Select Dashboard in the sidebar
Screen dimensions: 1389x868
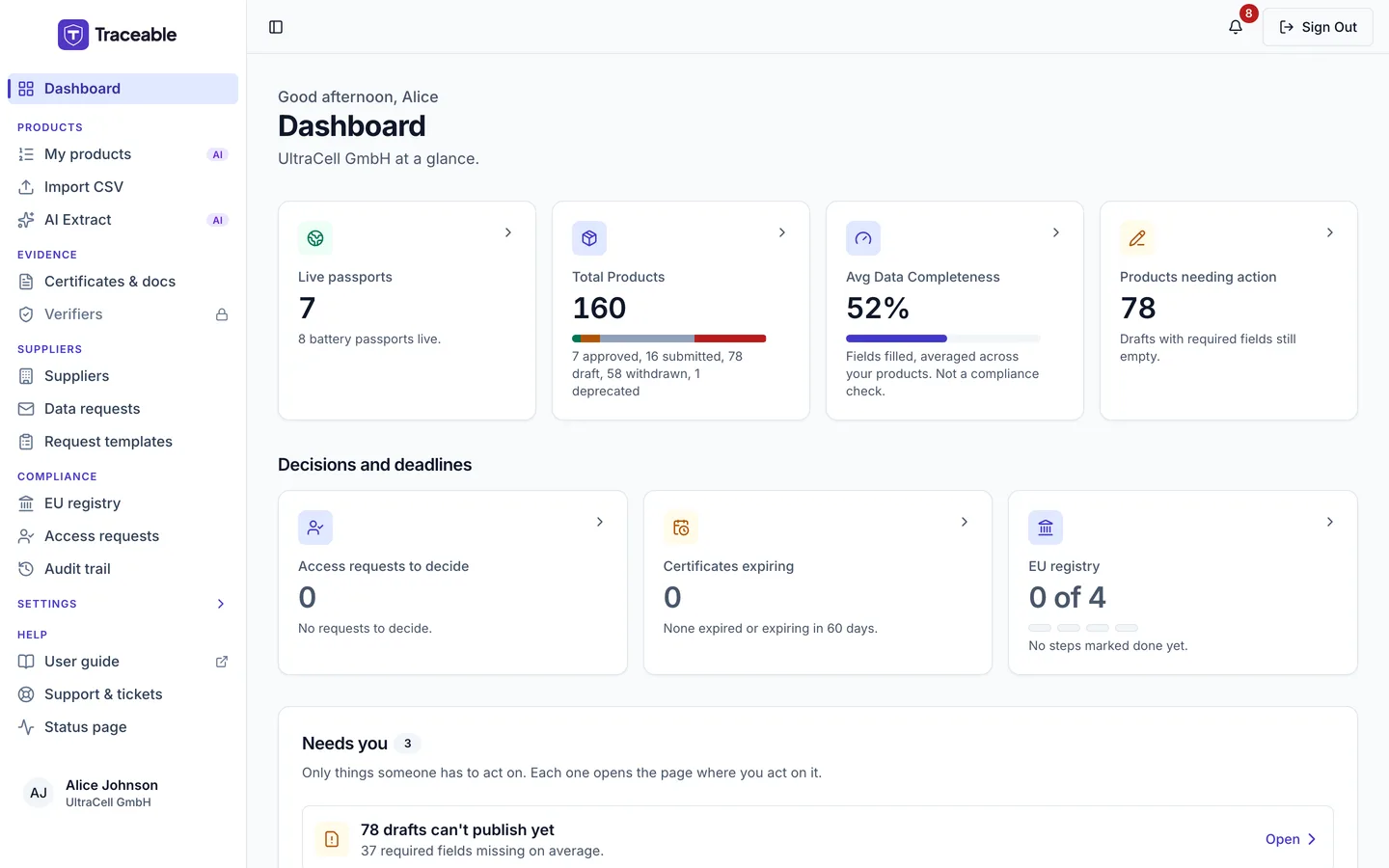123,89
